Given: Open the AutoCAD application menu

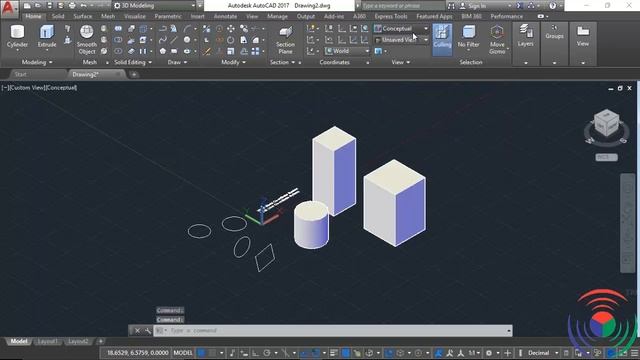Looking at the screenshot, I should 9,8.
